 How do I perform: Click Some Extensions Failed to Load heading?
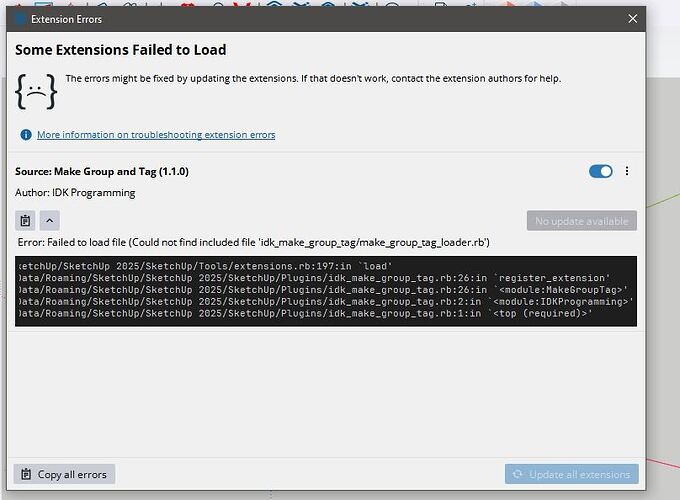121,50
